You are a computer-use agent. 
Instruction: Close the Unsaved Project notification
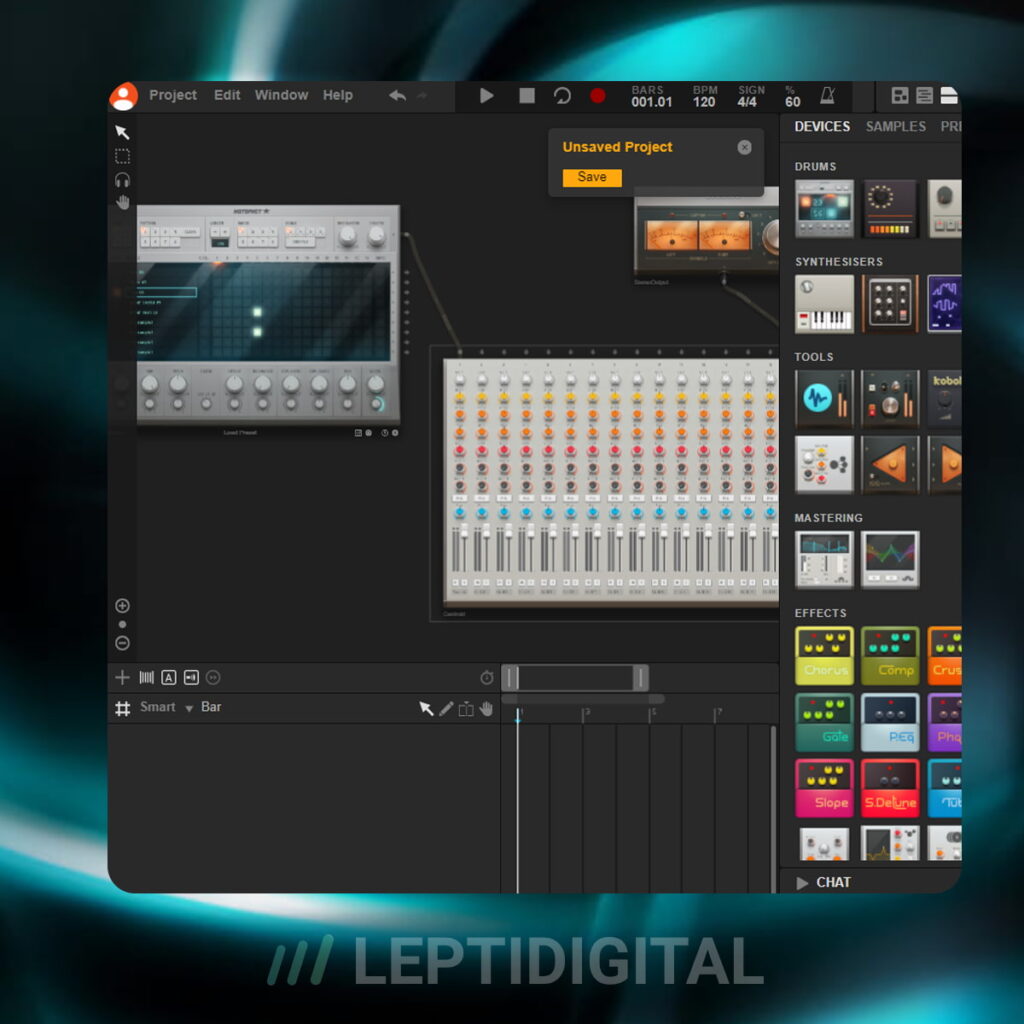pos(744,148)
